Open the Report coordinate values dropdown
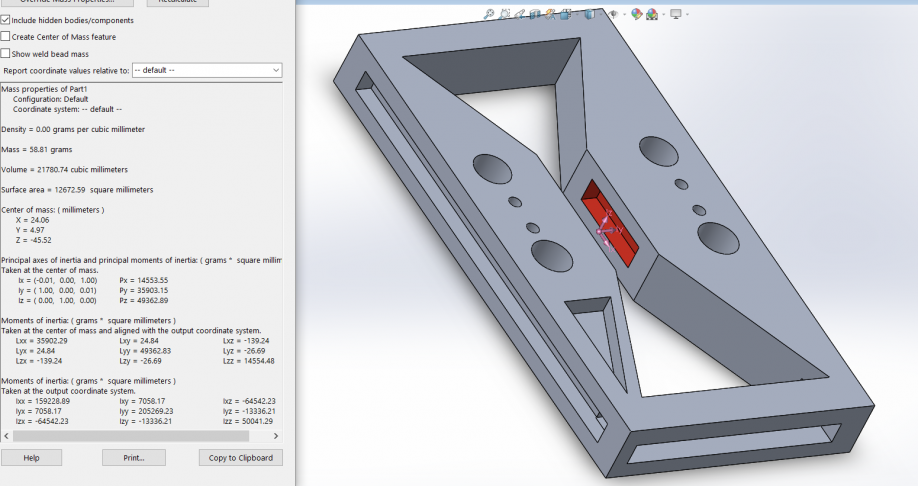 (207, 70)
